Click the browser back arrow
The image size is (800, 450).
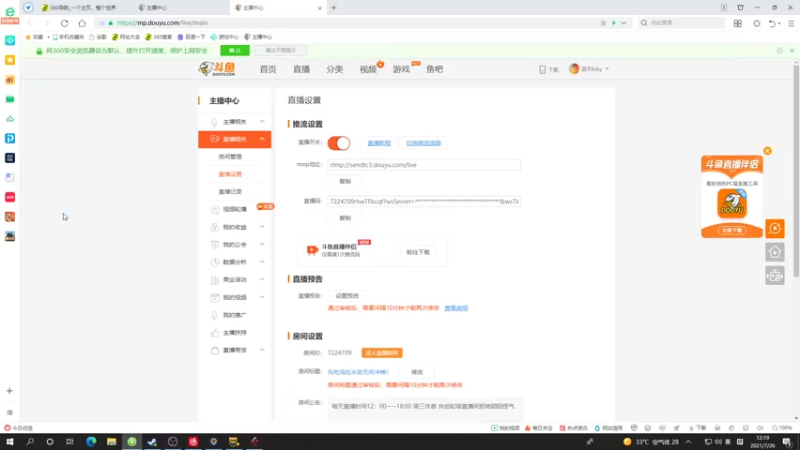pyautogui.click(x=30, y=23)
